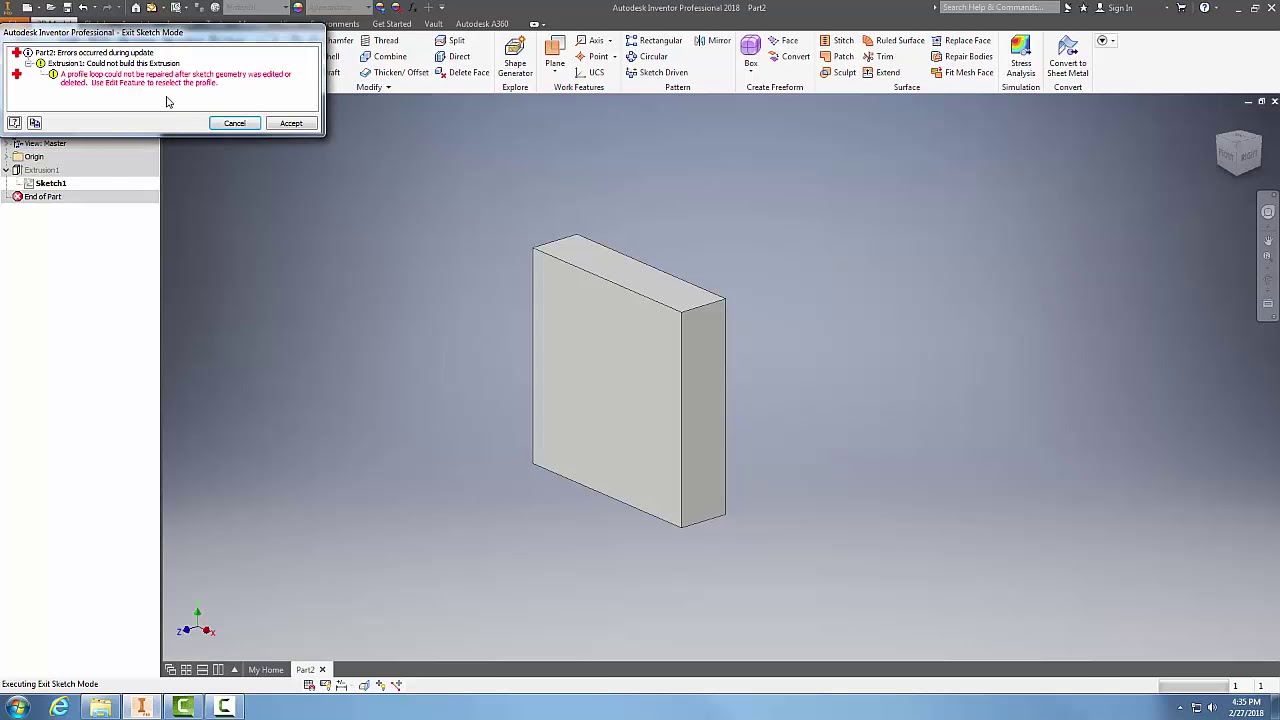
Task: Open the Axis dropdown arrow
Action: [611, 41]
